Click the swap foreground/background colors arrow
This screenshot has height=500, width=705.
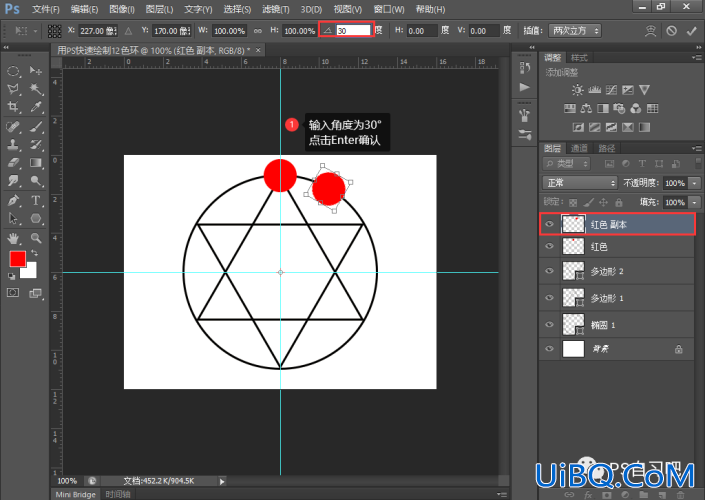pos(34,253)
